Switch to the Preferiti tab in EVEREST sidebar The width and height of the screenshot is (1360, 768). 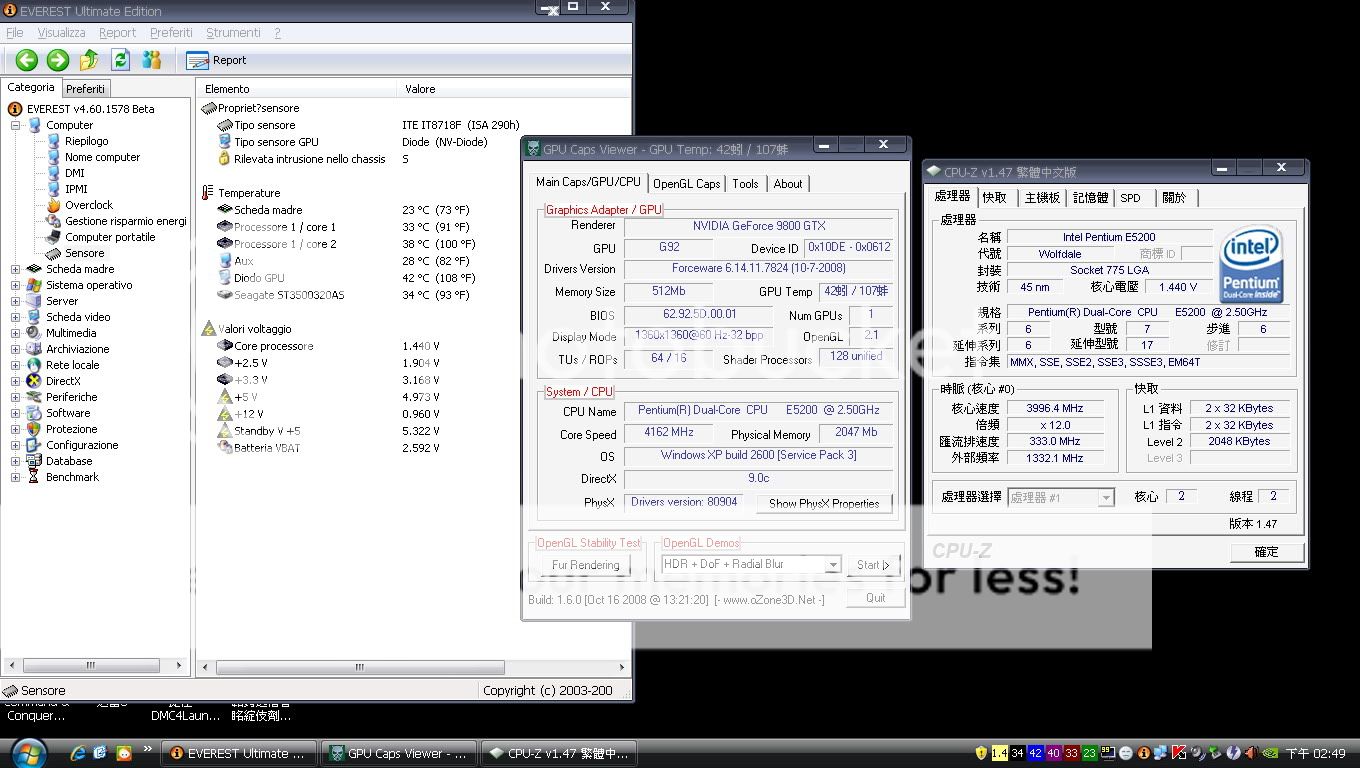86,89
